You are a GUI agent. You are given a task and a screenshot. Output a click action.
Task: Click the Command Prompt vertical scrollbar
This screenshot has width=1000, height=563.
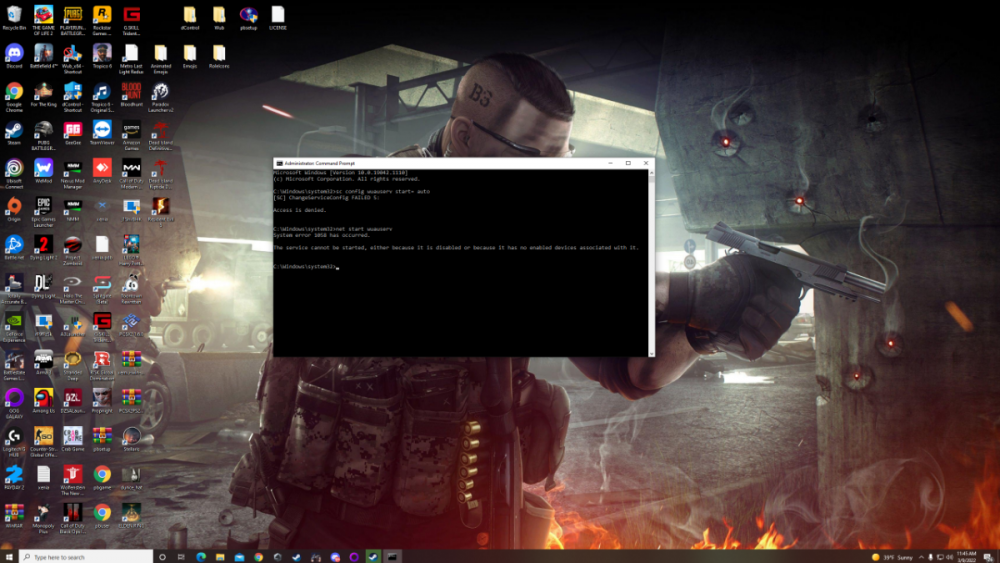point(651,260)
